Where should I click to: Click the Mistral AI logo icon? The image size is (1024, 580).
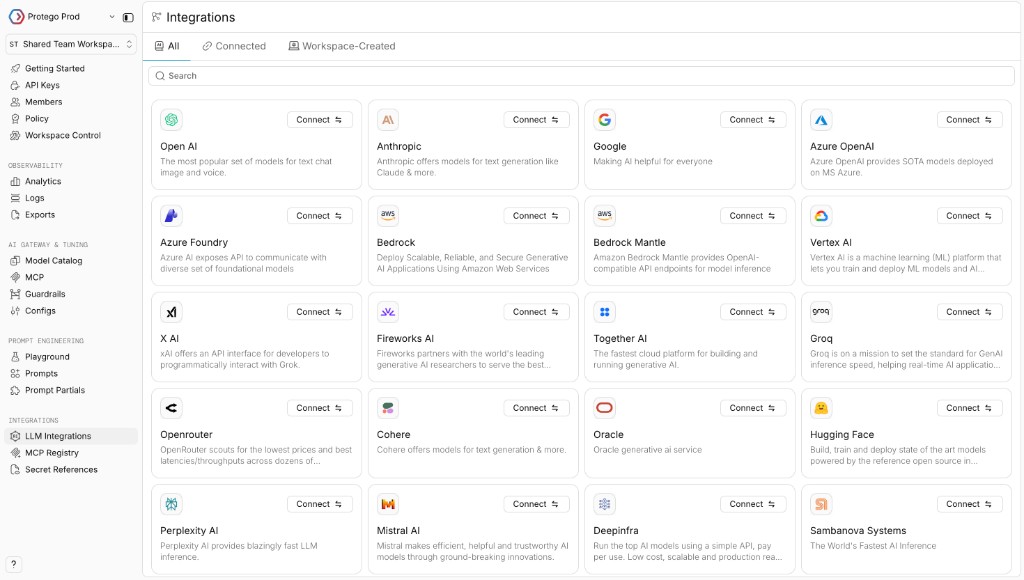click(x=388, y=504)
